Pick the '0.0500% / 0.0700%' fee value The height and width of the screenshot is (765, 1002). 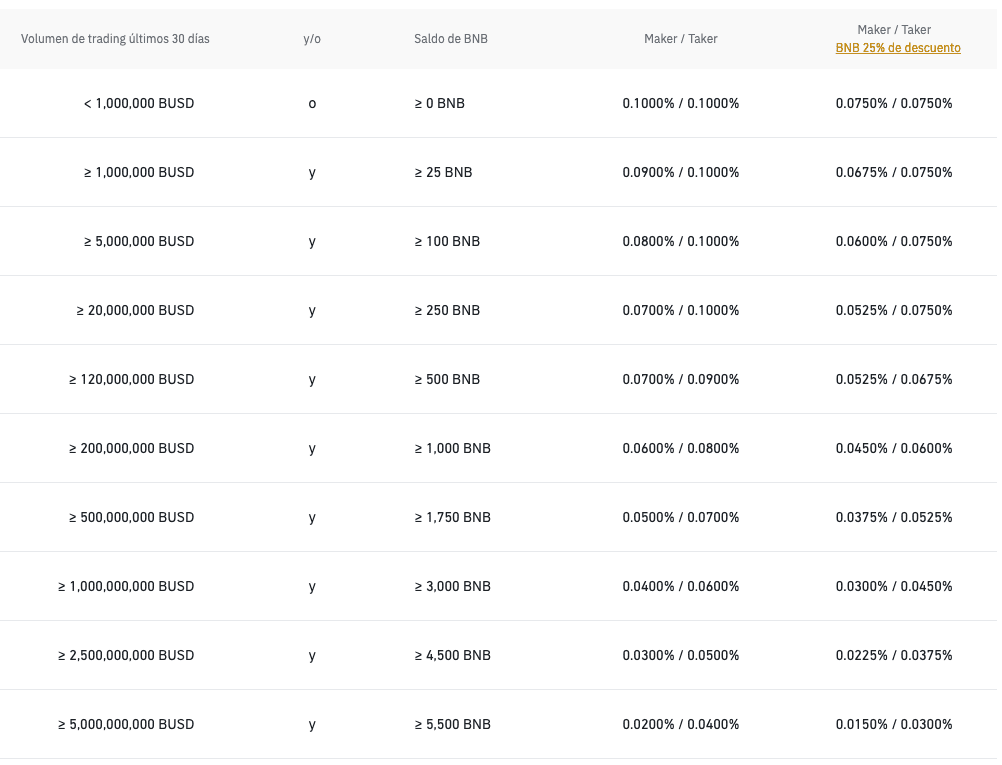pyautogui.click(x=681, y=518)
